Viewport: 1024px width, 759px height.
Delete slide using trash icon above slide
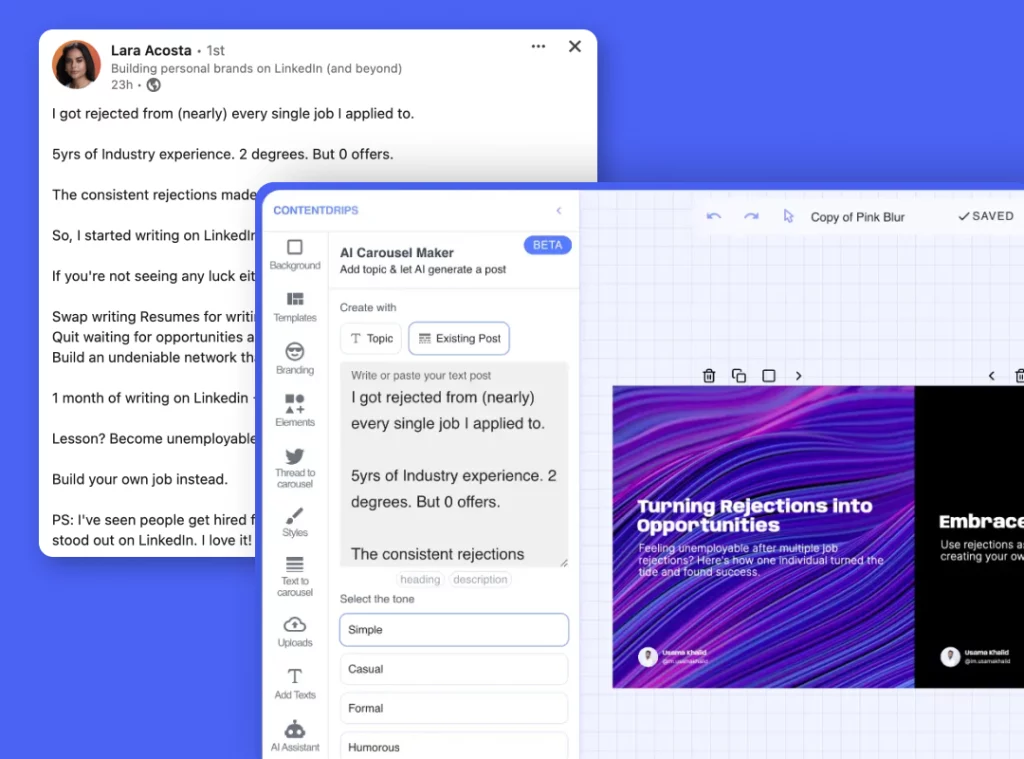click(x=709, y=376)
